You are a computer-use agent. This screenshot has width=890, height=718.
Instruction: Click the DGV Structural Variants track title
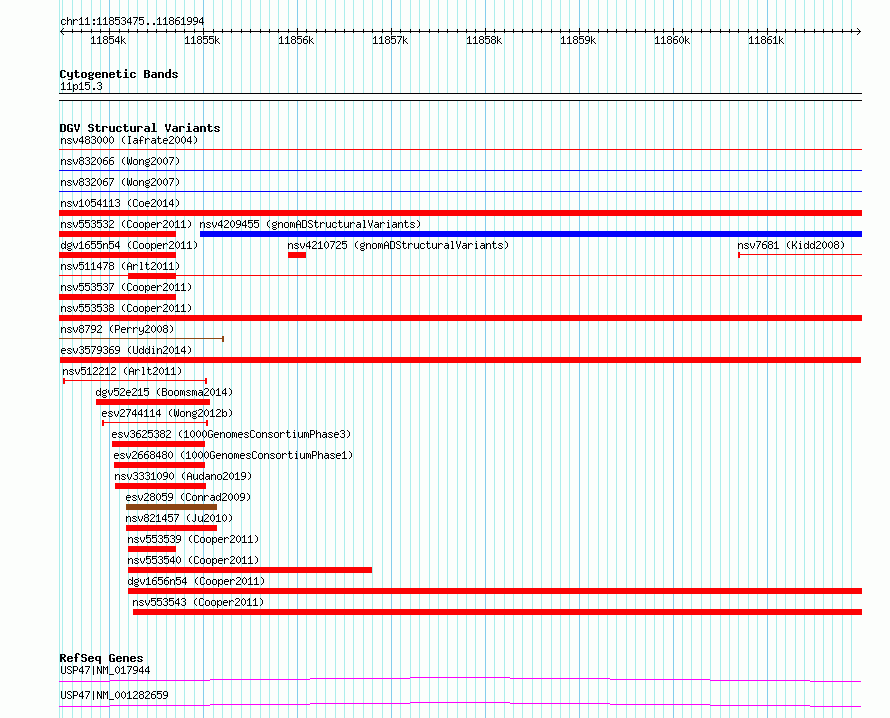tap(140, 128)
